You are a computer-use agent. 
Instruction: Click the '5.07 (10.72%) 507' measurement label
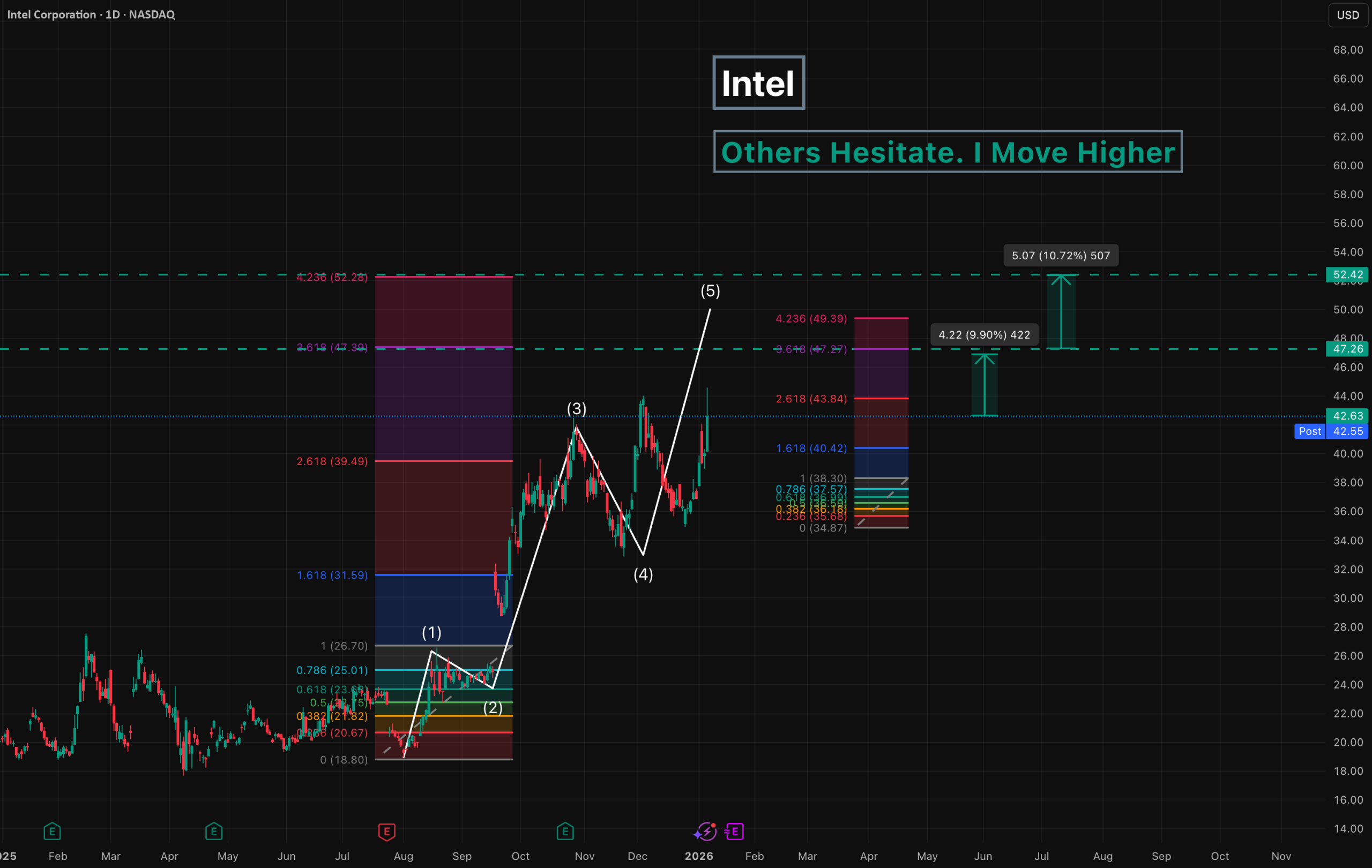tap(1060, 256)
